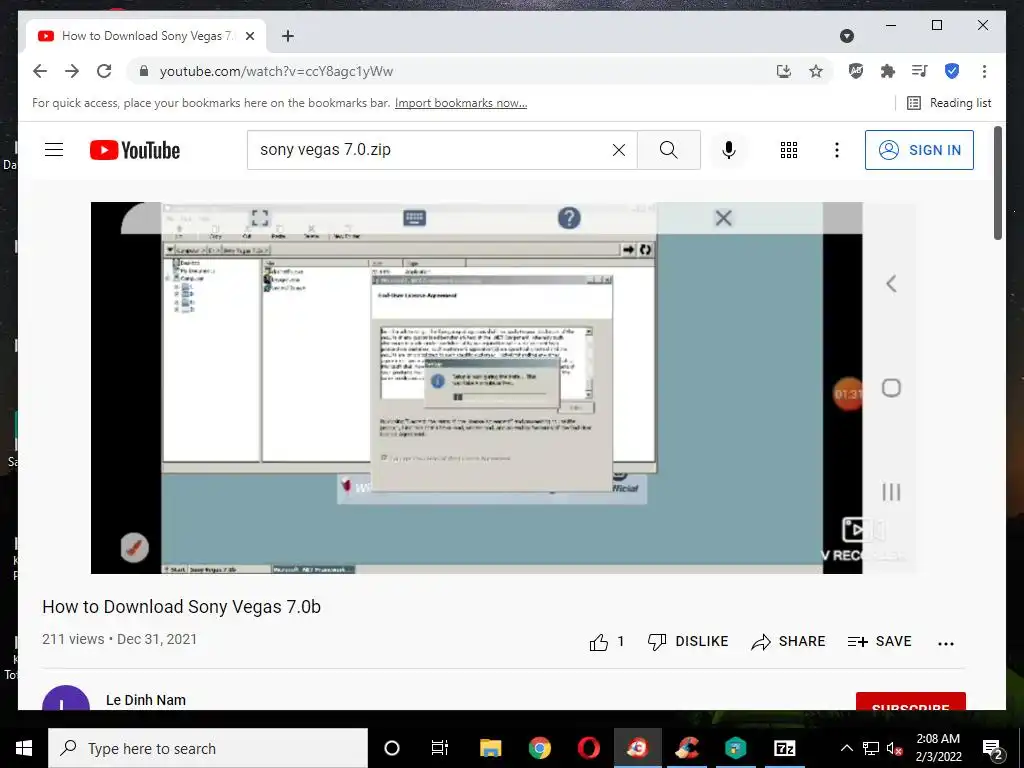
Task: Open the YouTube hamburger guide menu
Action: coord(54,150)
